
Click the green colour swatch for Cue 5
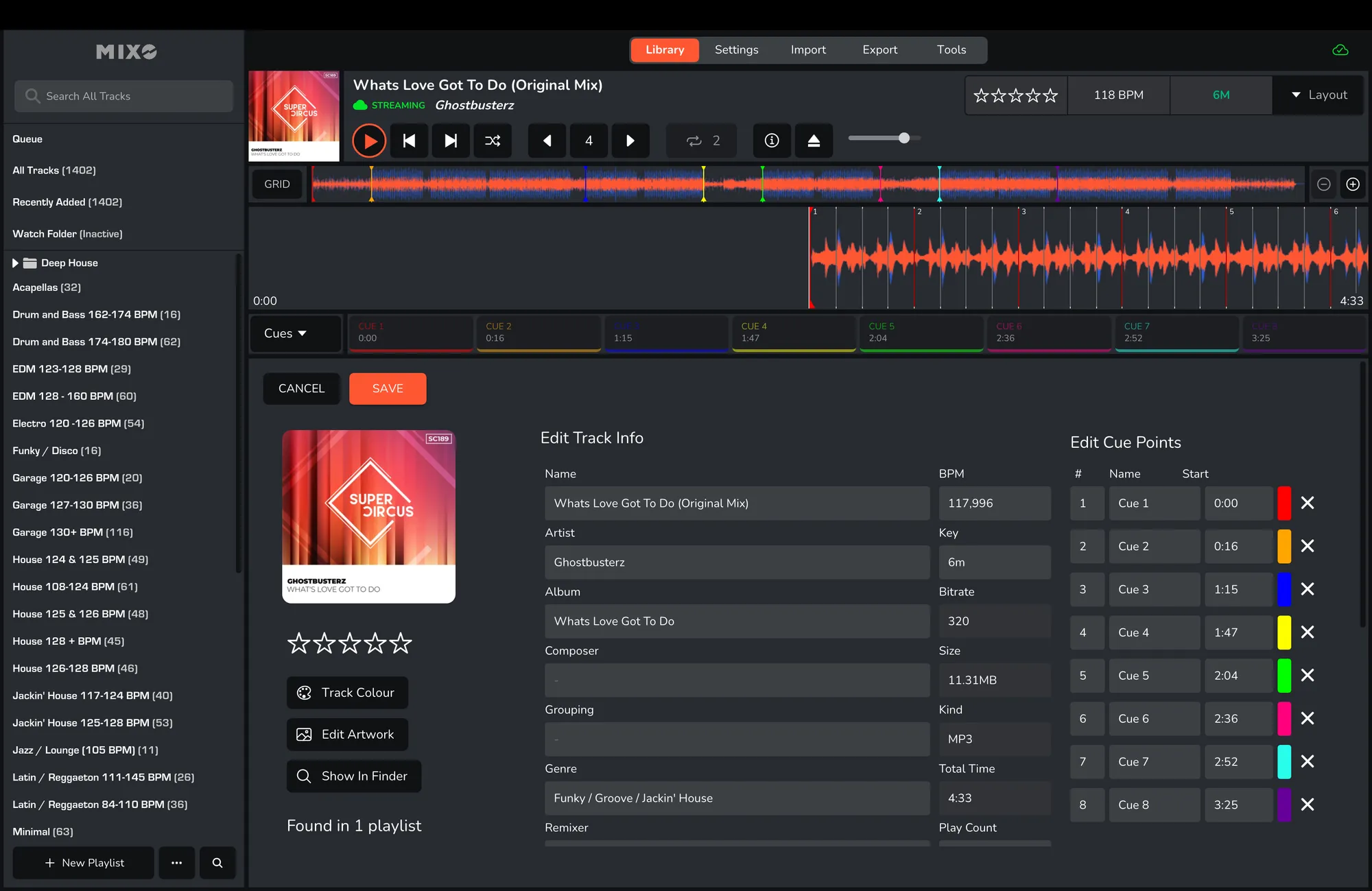click(1284, 676)
